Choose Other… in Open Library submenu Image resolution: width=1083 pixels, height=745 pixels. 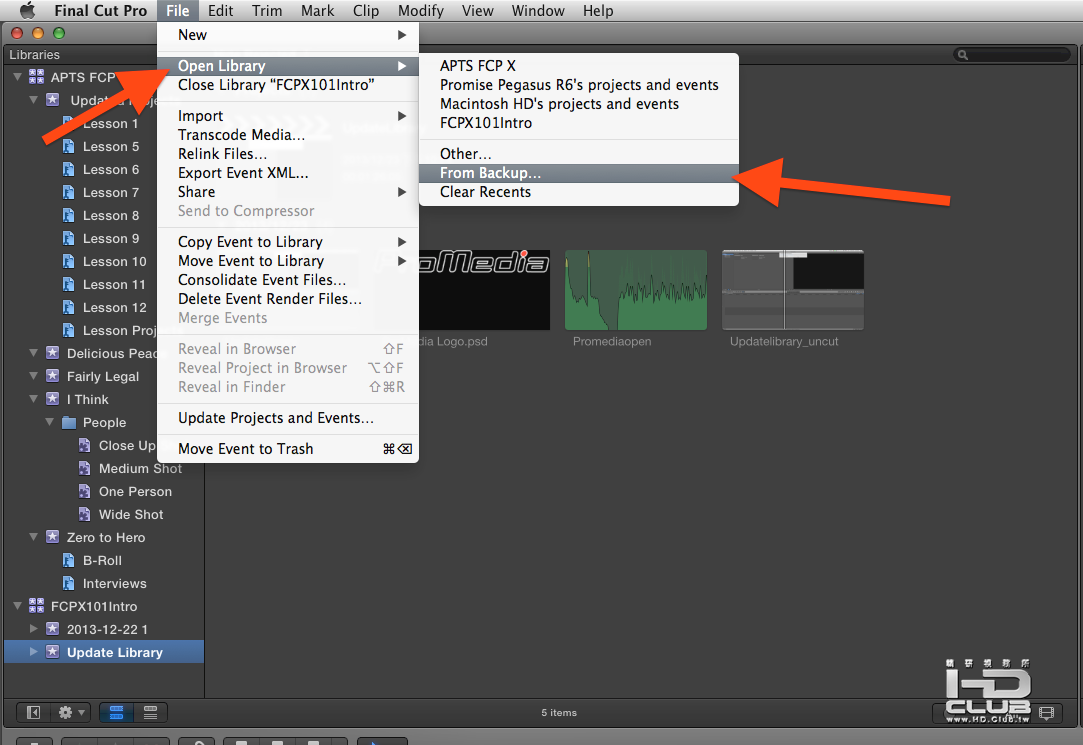tap(578, 153)
